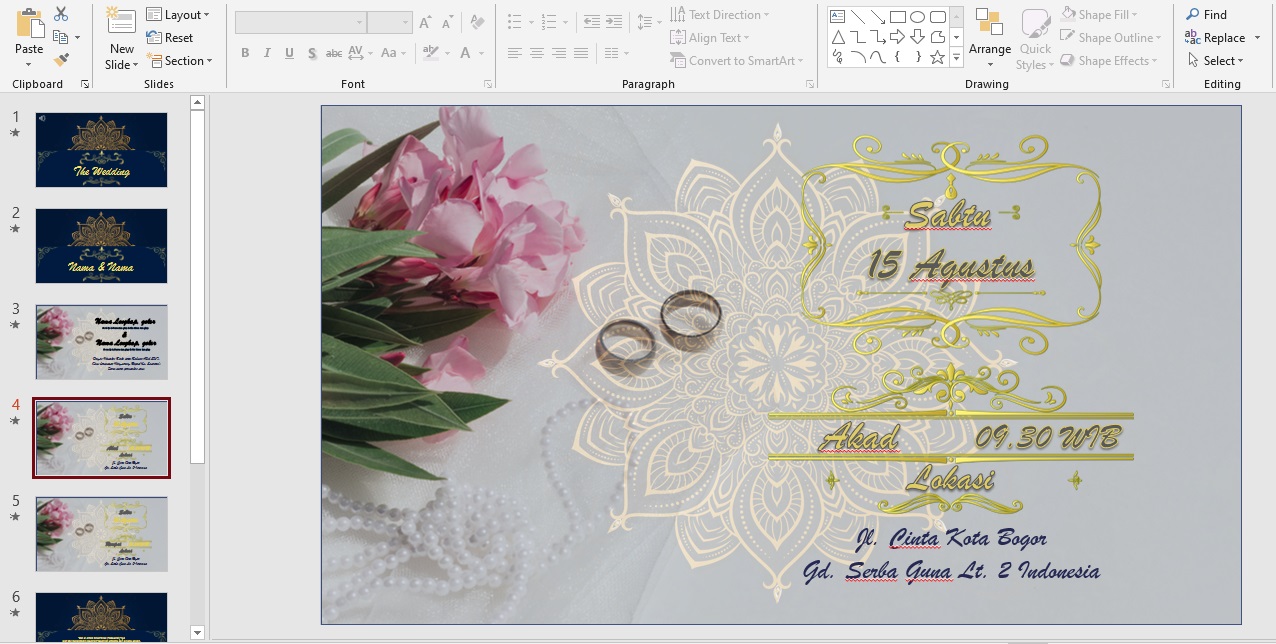Pick the Star shape from the Drawing gallery

click(x=937, y=58)
